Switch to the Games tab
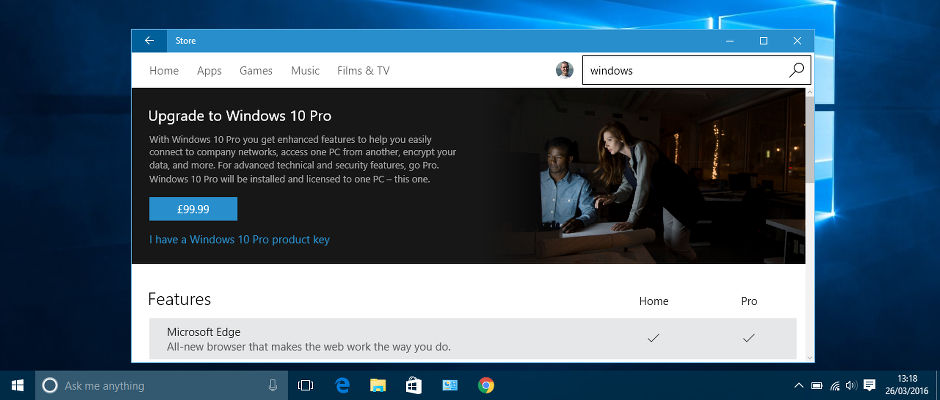The image size is (940, 400). (256, 71)
